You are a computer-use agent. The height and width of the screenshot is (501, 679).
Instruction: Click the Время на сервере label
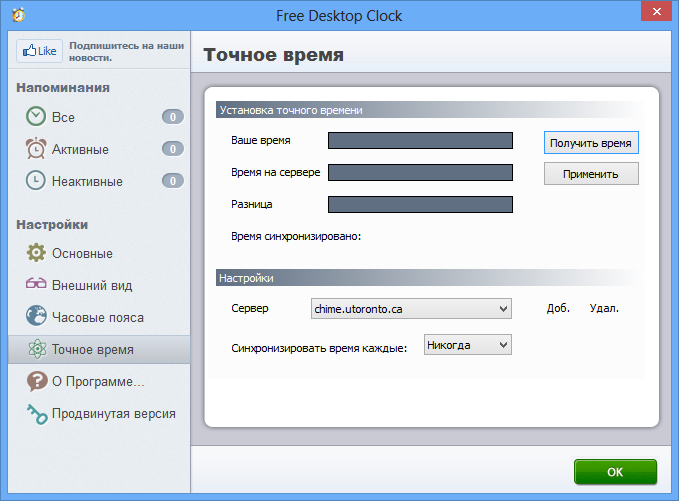click(275, 172)
